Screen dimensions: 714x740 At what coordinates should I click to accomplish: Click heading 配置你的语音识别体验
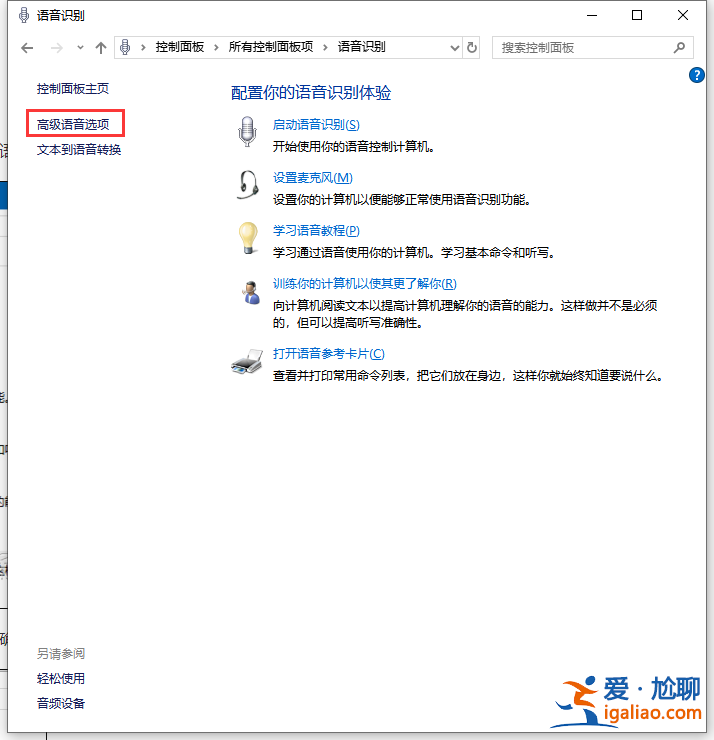tap(311, 92)
